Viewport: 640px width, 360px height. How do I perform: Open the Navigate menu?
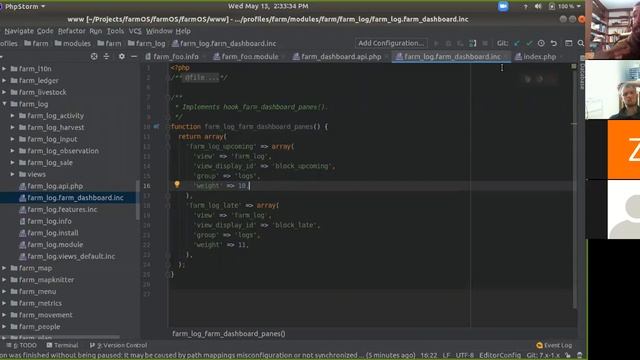coord(19,31)
